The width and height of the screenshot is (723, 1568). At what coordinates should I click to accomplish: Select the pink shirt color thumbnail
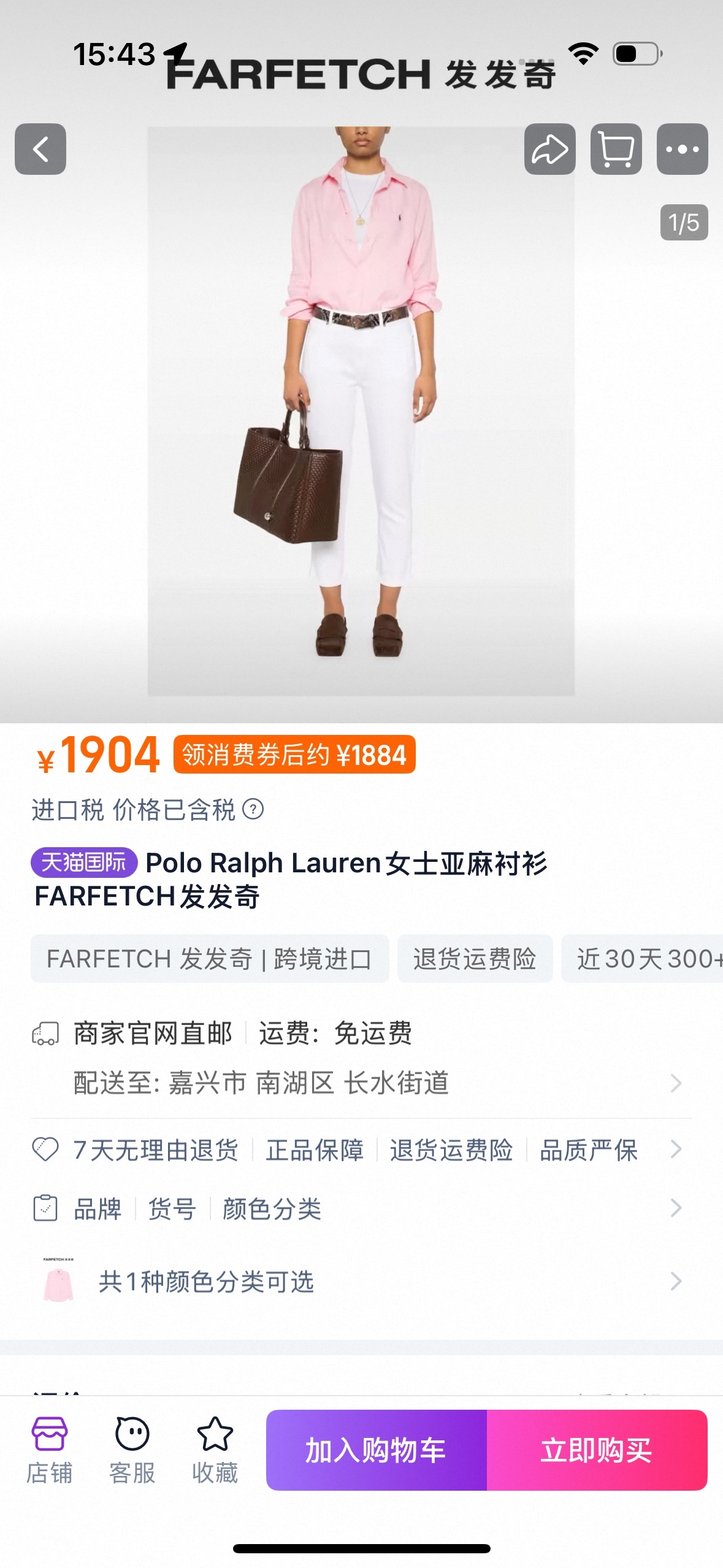[x=58, y=1281]
